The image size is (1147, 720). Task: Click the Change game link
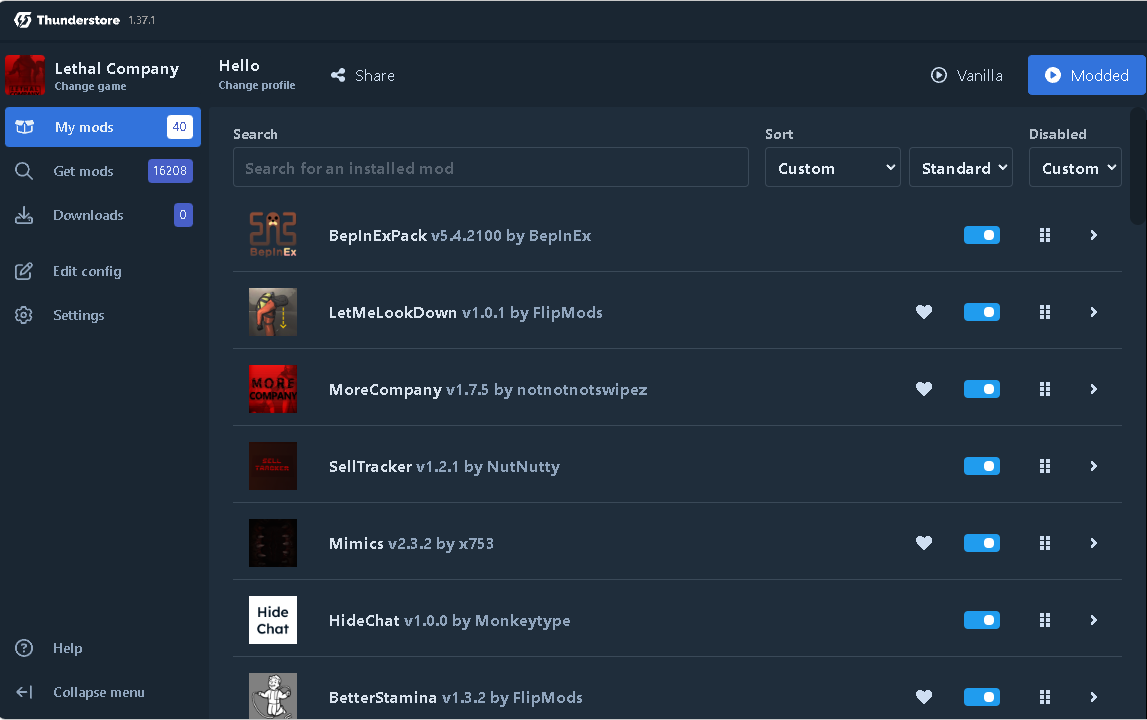tap(90, 86)
